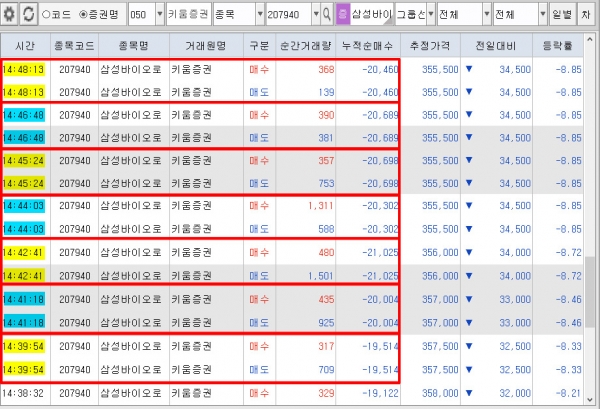Open the 207940 stock code dropdown
Image resolution: width=600 pixels, height=409 pixels.
(316, 15)
